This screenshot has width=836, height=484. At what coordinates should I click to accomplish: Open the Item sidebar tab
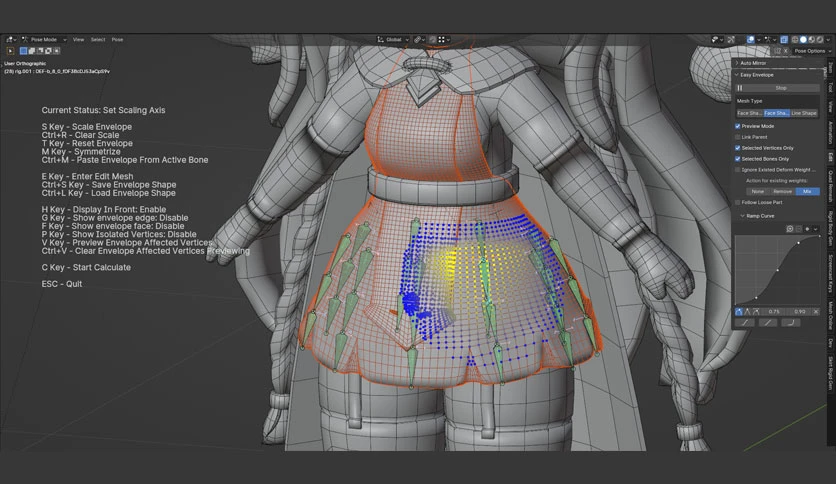coord(831,67)
